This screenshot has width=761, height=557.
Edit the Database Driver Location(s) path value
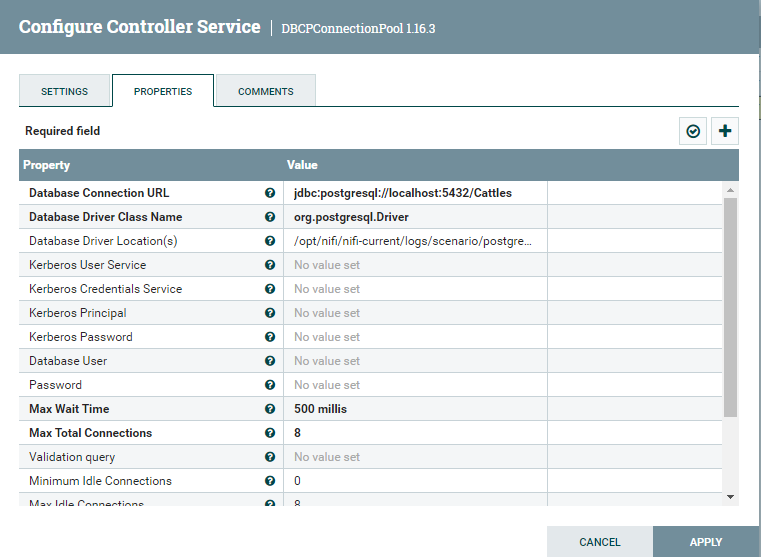(414, 241)
